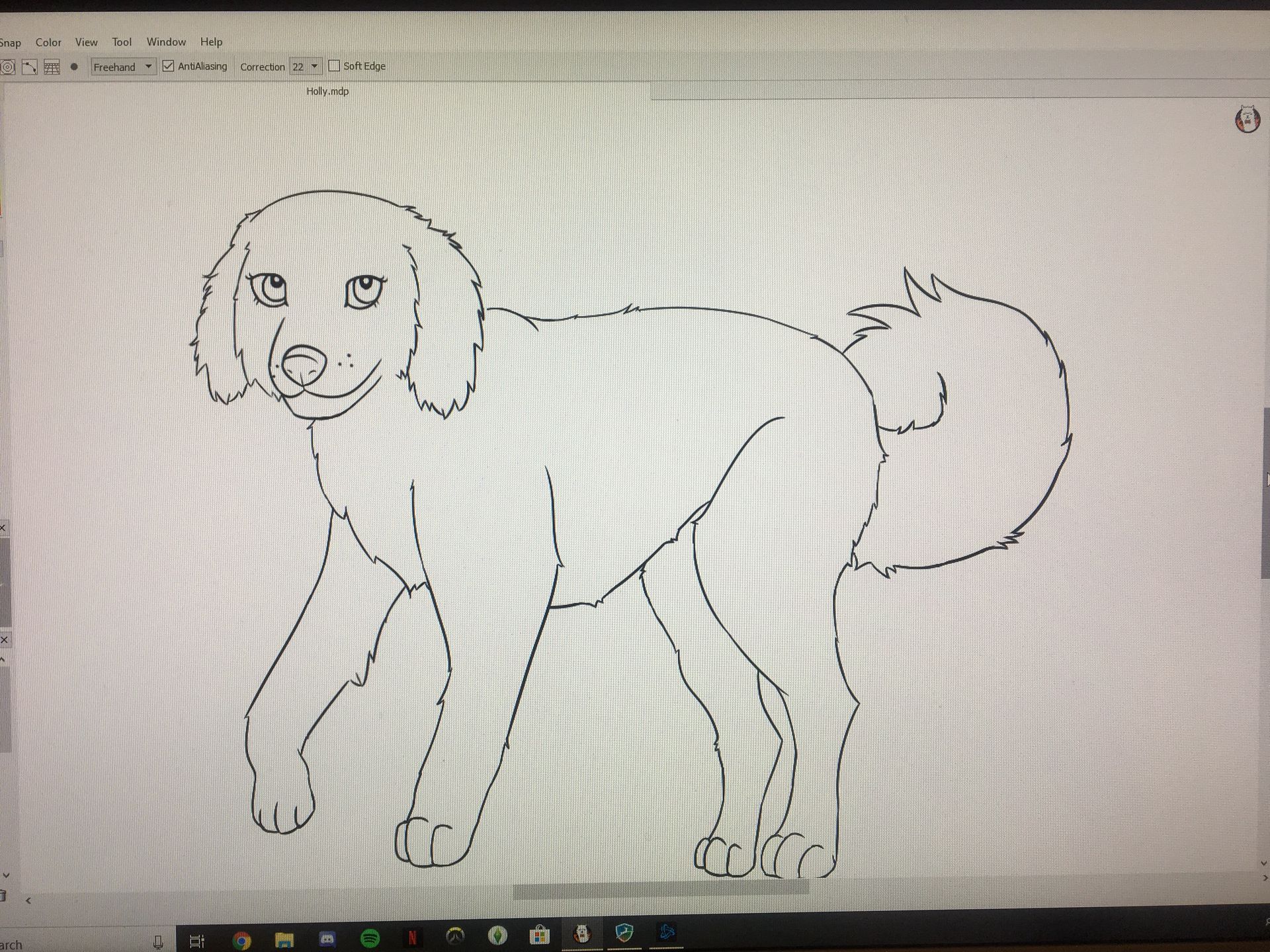Viewport: 1270px width, 952px height.
Task: Select the vanishing point snap dot icon
Action: [x=74, y=67]
